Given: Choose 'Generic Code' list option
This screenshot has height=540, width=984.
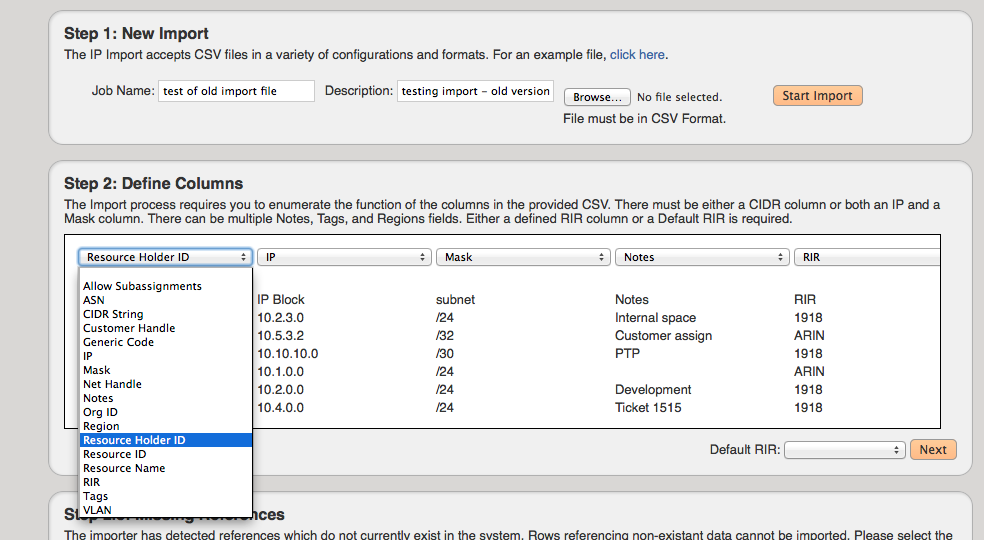Looking at the screenshot, I should point(118,342).
